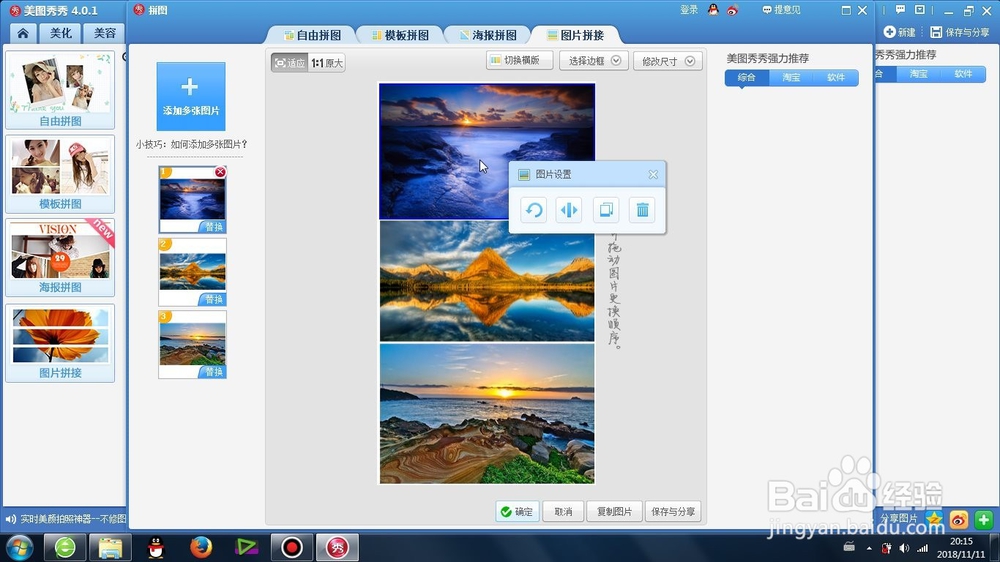Open 自由拼图 sidebar mode
The width and height of the screenshot is (1000, 562).
60,90
